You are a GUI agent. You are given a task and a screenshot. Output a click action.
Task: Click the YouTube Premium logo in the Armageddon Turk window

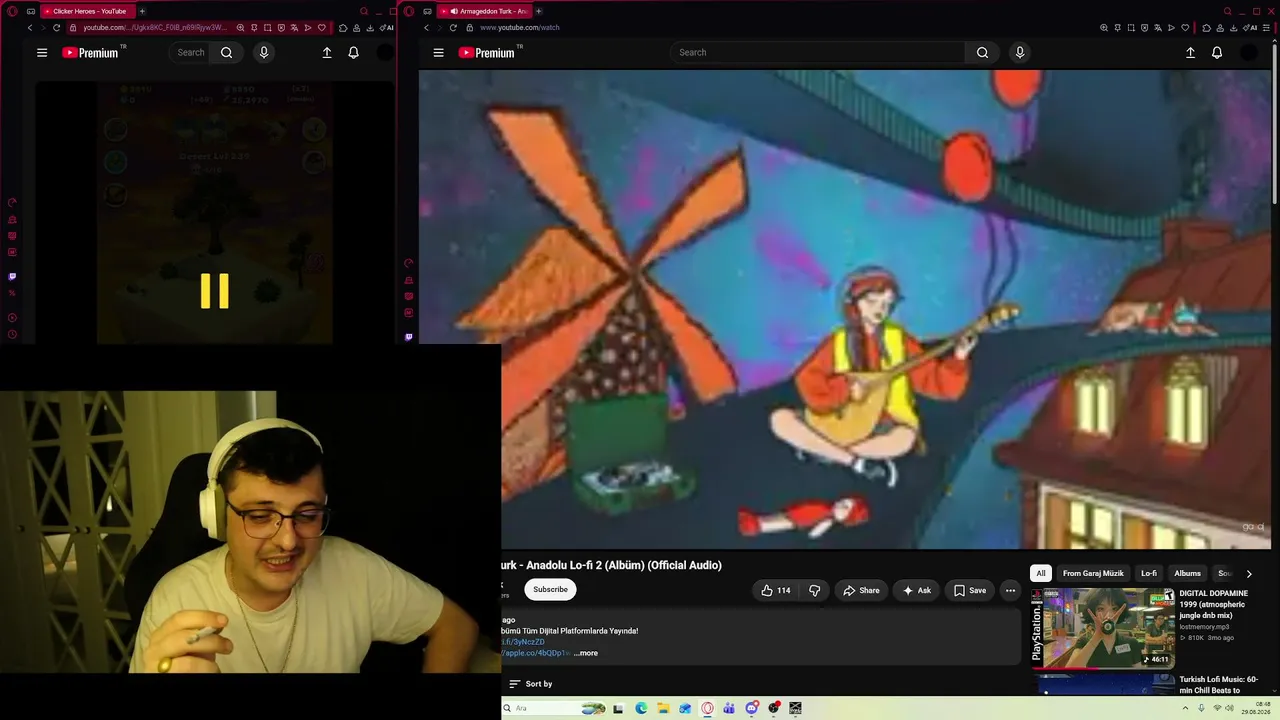[489, 53]
